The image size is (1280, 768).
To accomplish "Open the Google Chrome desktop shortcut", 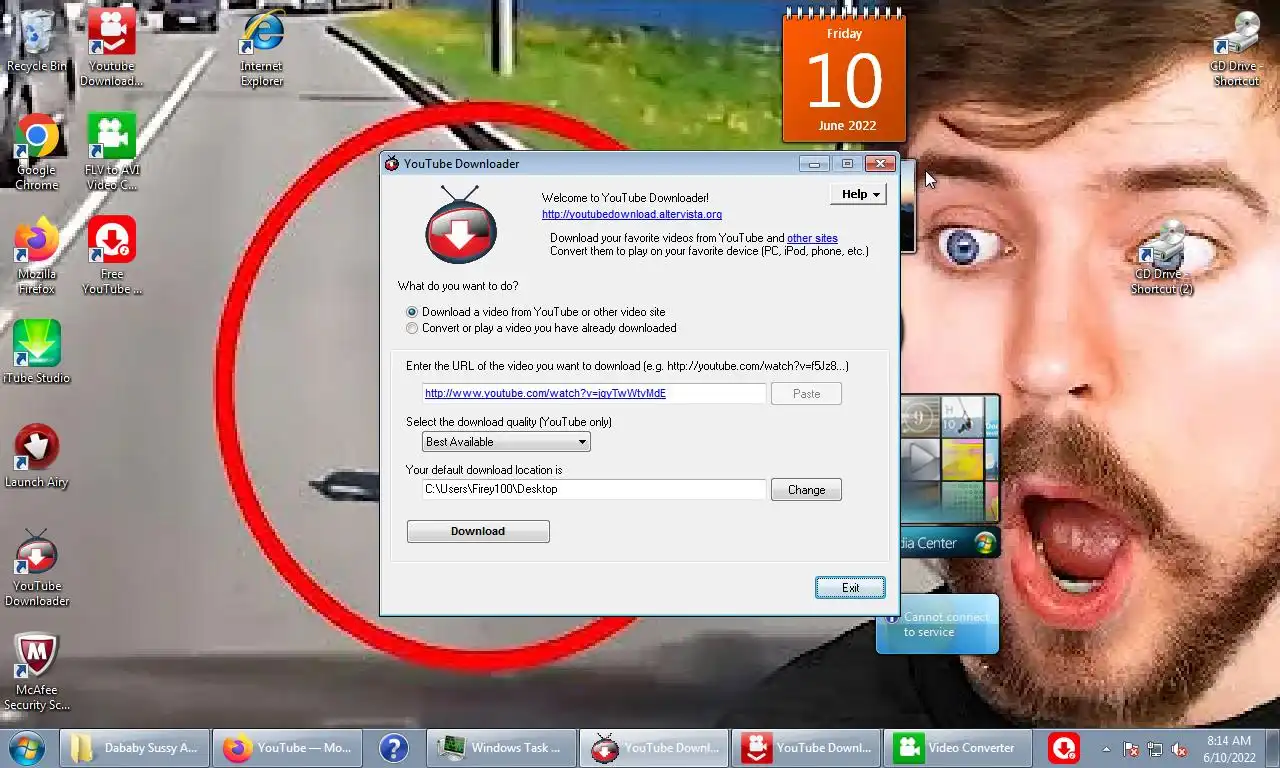I will [x=37, y=151].
